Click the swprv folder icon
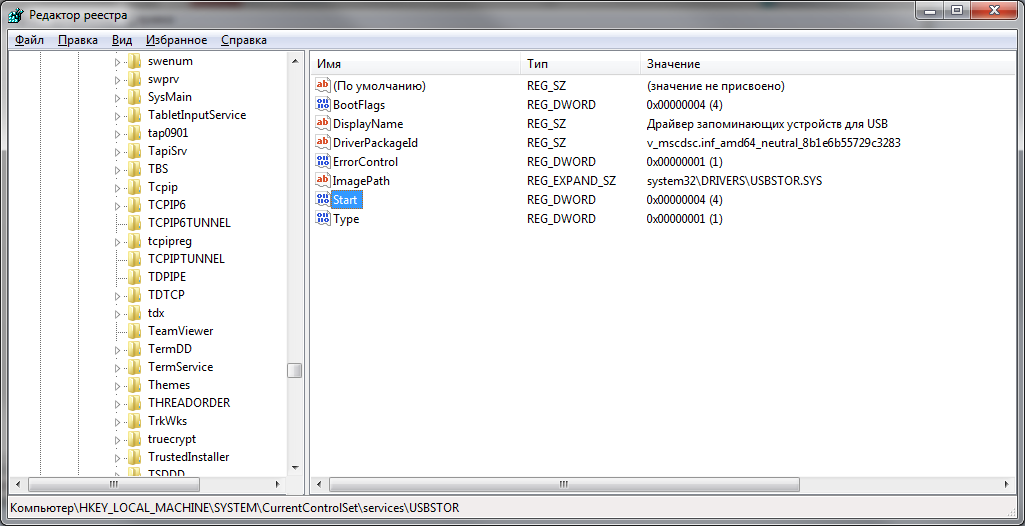This screenshot has width=1025, height=526. click(135, 79)
